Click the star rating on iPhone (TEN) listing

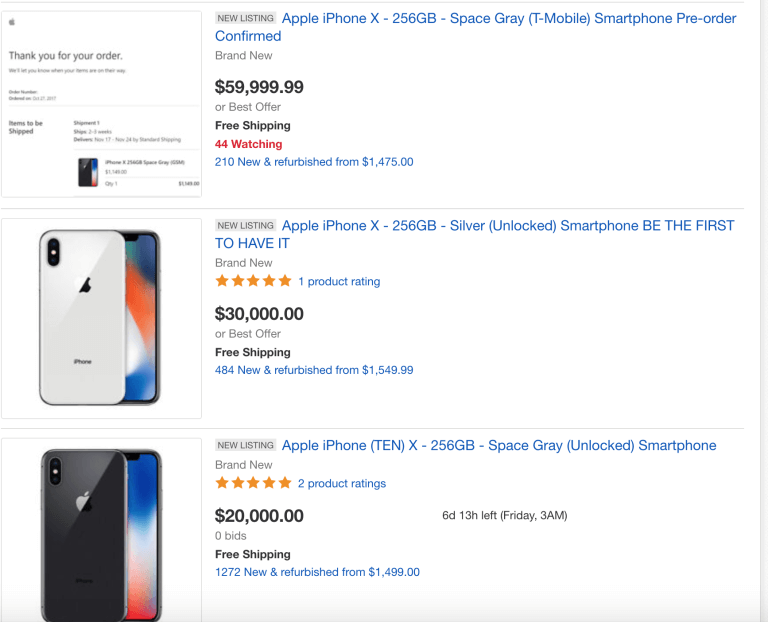coord(254,483)
